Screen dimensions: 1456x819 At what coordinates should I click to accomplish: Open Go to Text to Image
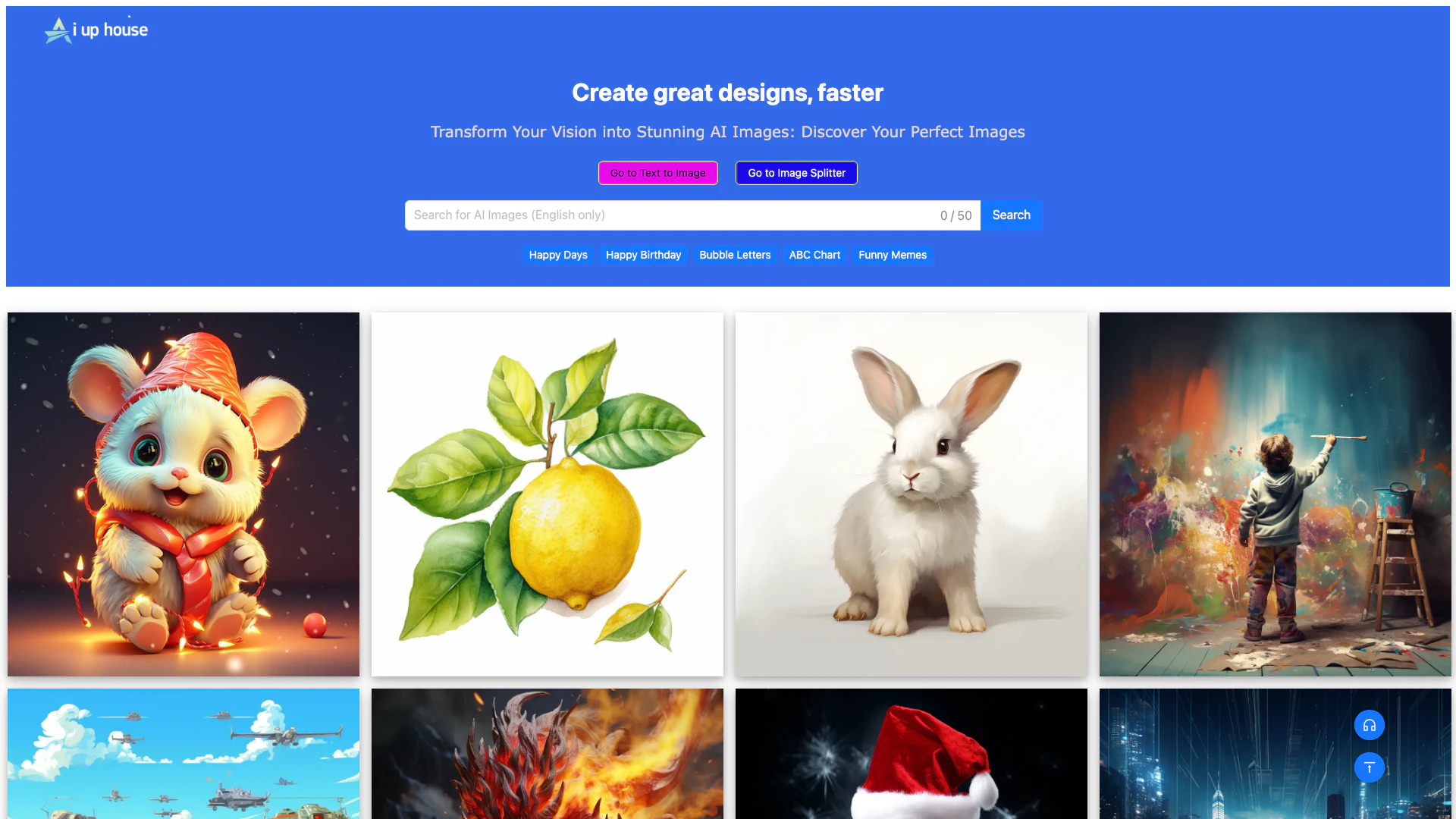(x=657, y=173)
